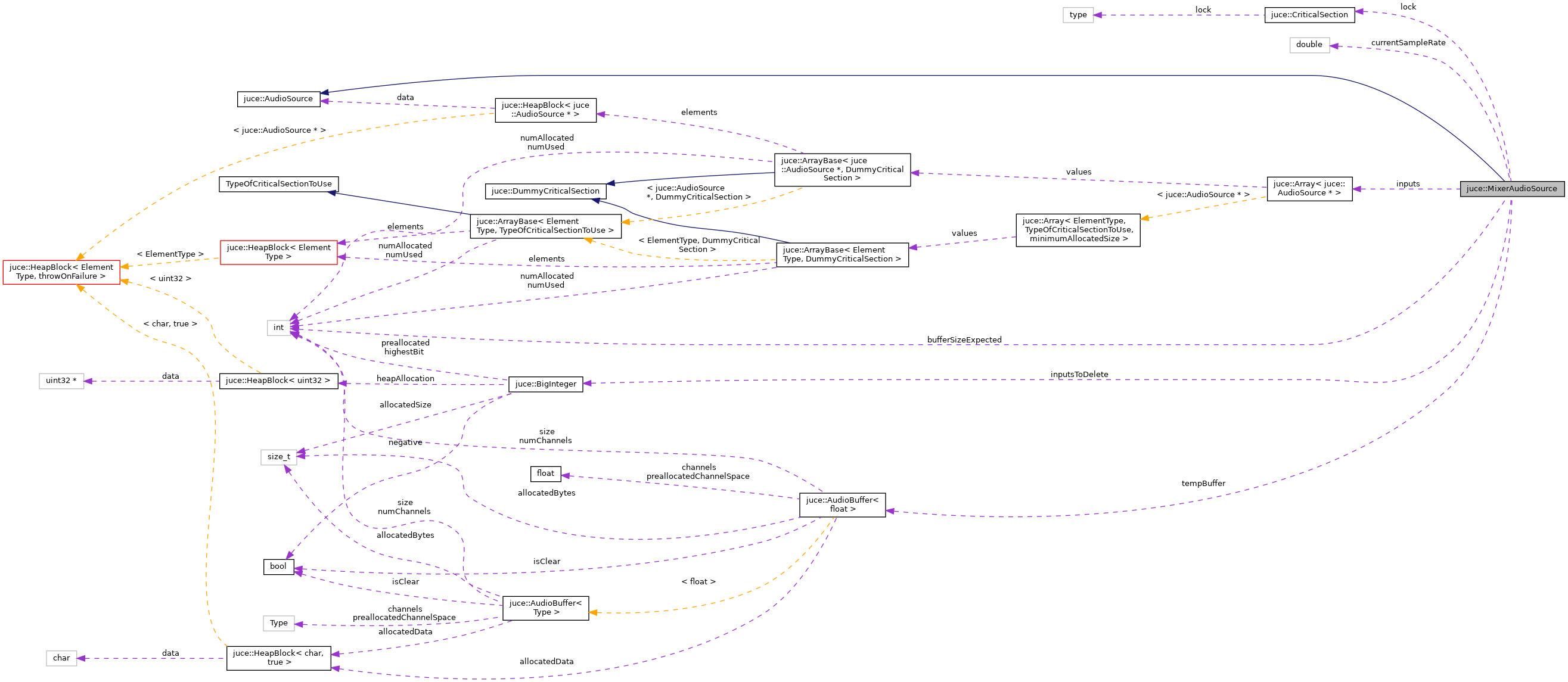Screen dimensions: 1568x682
Task: Open the juce::ArrayBase< ElementType, TypeOfCriticalSectionToUse > node
Action: (546, 226)
